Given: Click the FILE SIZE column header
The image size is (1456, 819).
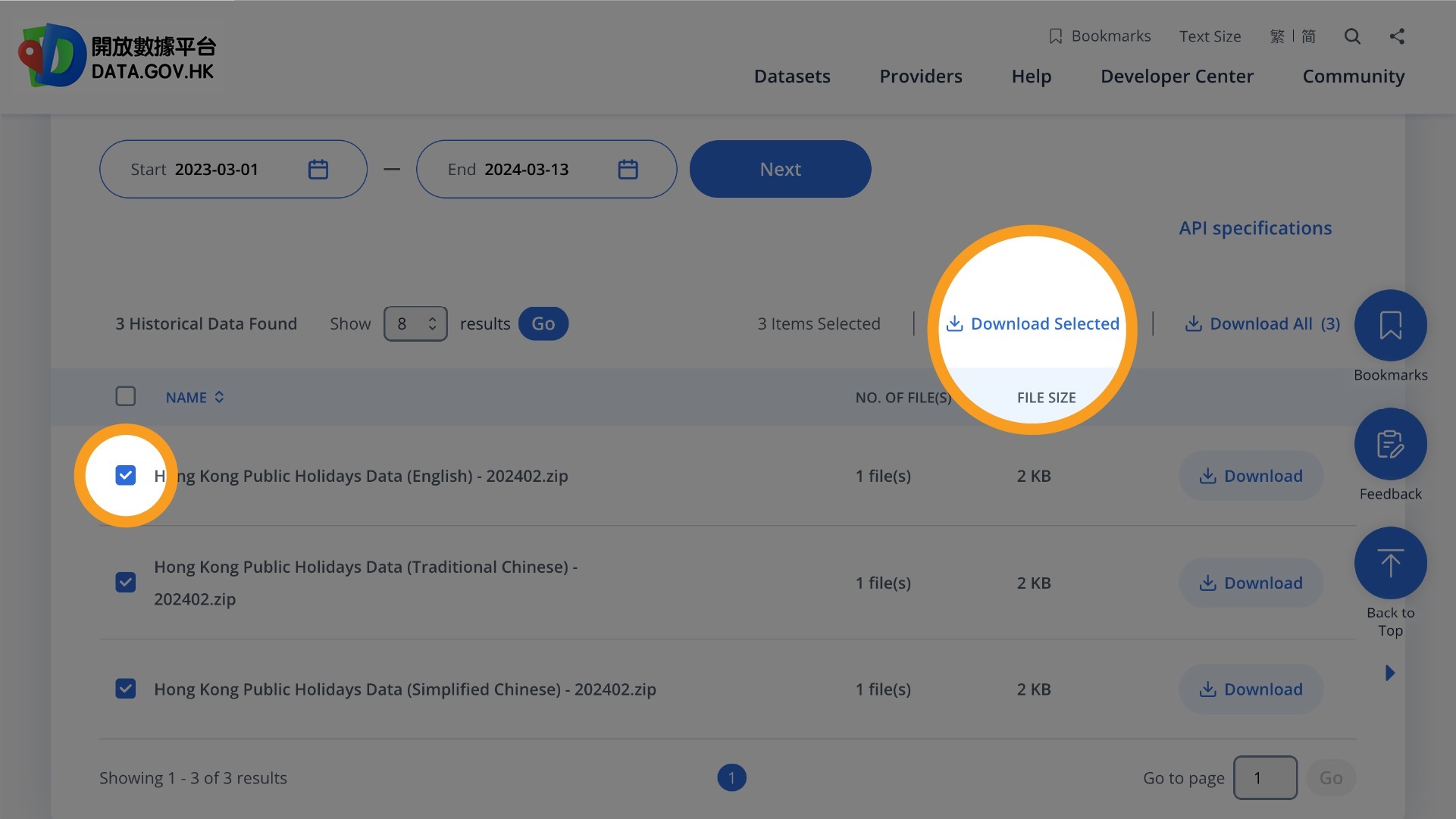Looking at the screenshot, I should (1046, 397).
